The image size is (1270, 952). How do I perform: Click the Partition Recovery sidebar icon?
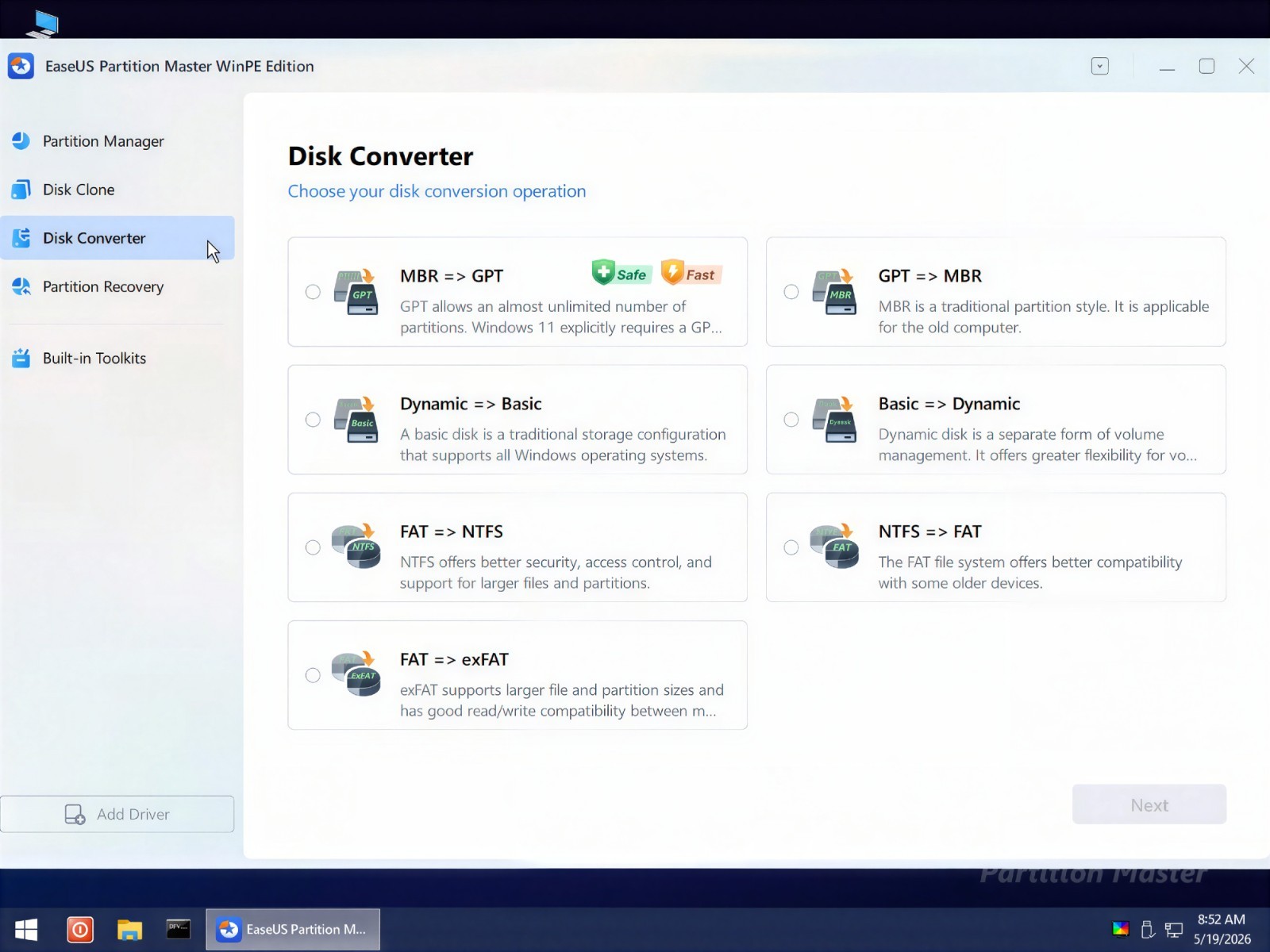21,286
